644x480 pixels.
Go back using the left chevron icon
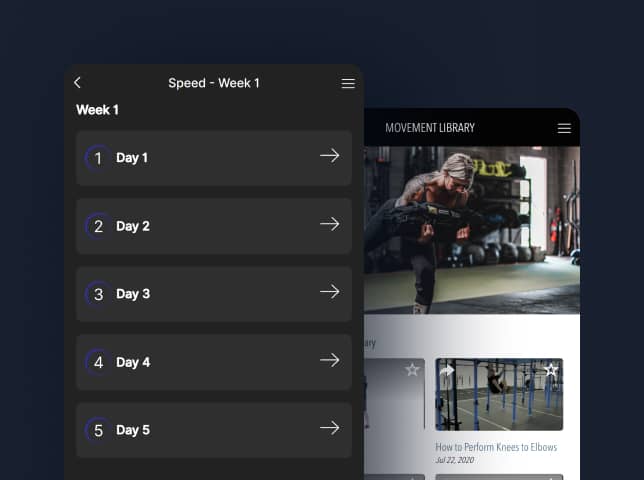[77, 83]
